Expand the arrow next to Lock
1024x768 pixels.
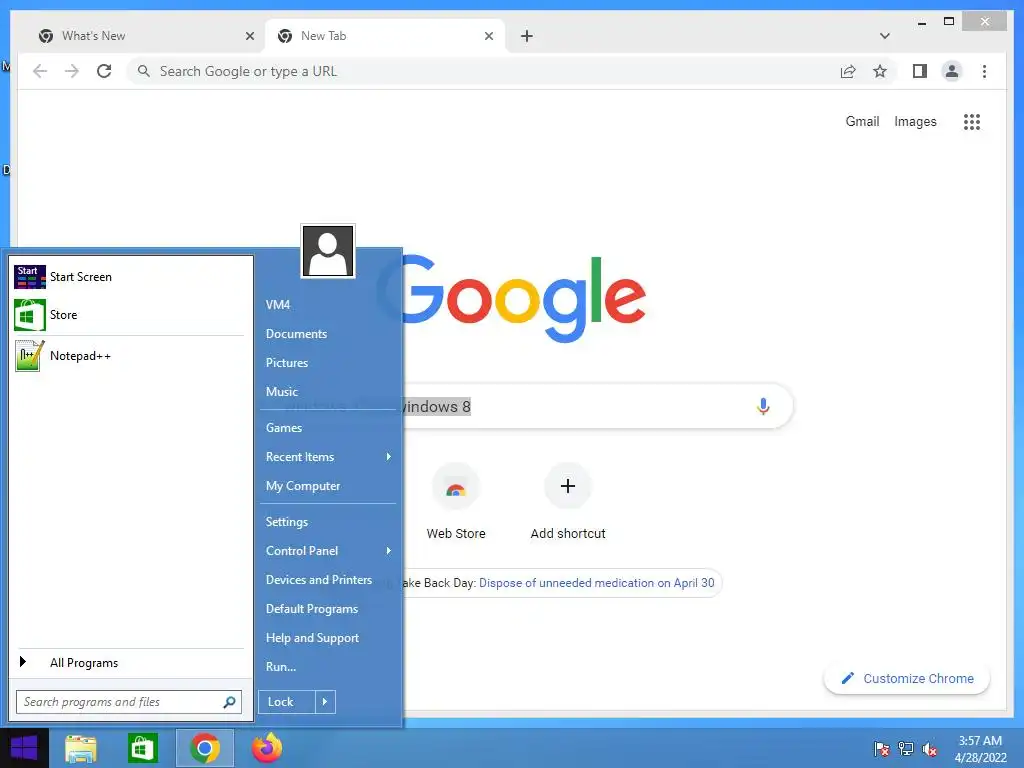[x=325, y=702]
